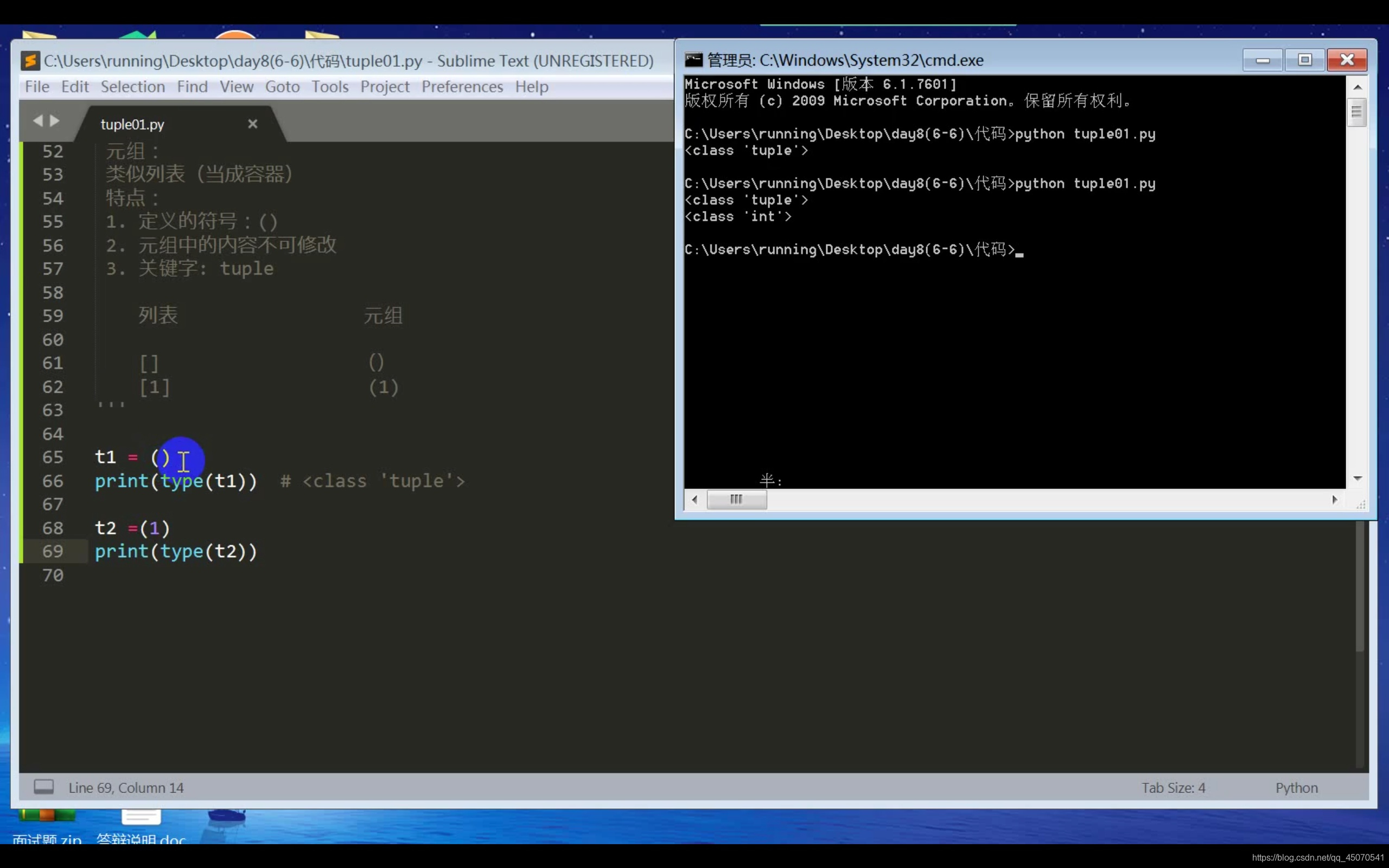Click the previous tab left arrow
Screen dimensions: 1389x868
tap(38, 120)
